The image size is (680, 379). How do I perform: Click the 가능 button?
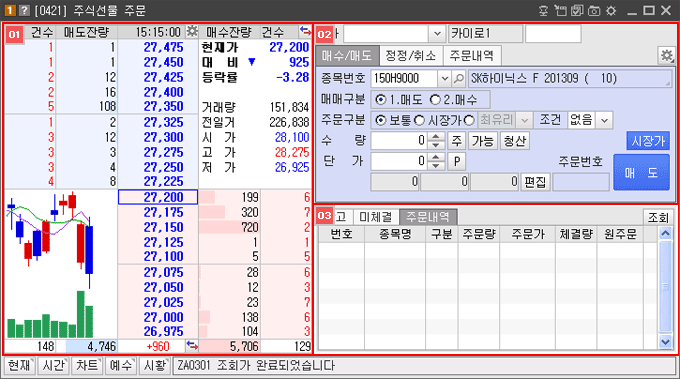pyautogui.click(x=483, y=141)
